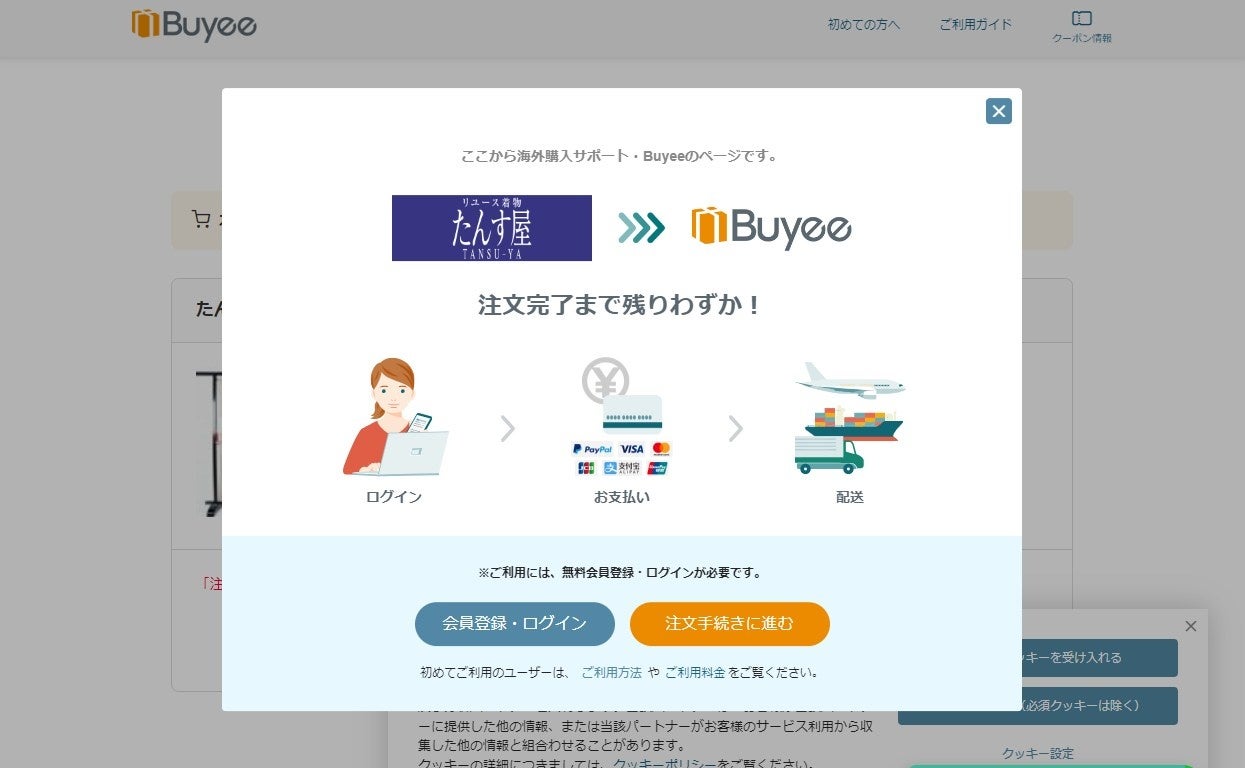Click the たんす屋 TANSU-YA logo banner
Viewport: 1245px width, 768px height.
pos(492,228)
